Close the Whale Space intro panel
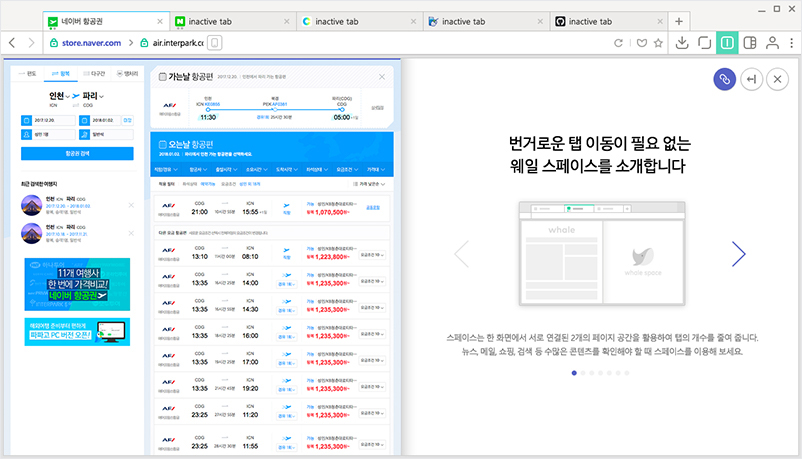 click(777, 79)
